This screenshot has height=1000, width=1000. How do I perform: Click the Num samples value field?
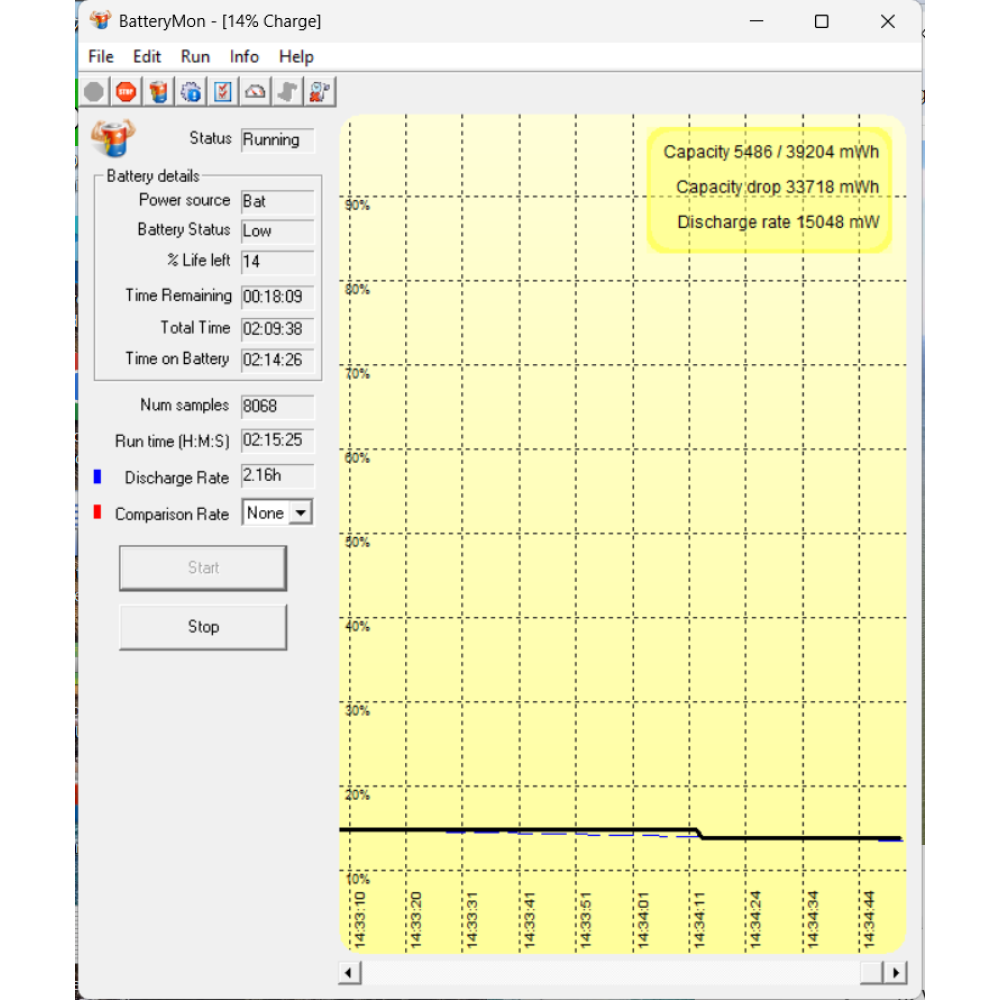277,407
